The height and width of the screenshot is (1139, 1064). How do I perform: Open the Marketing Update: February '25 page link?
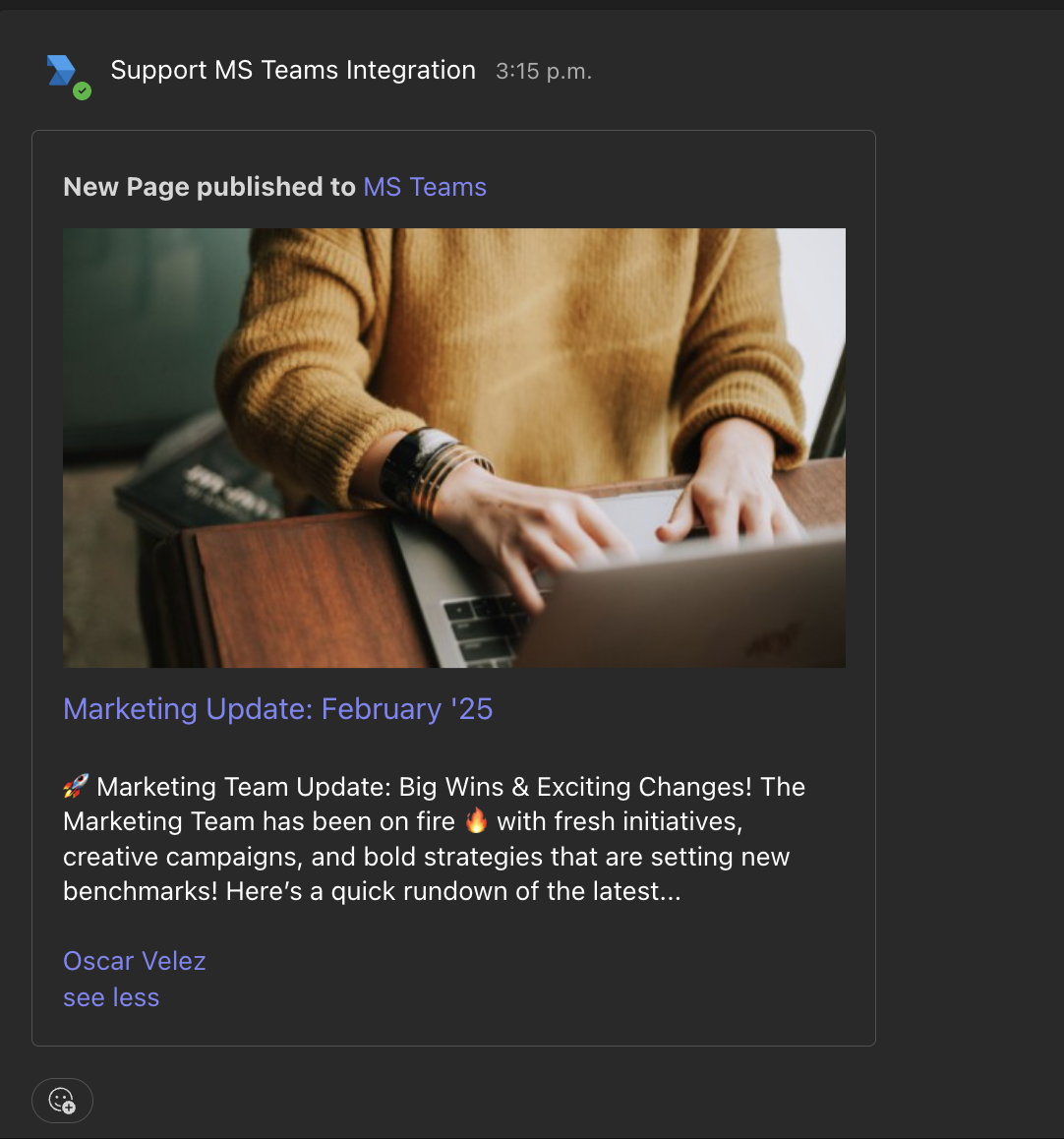(x=277, y=708)
